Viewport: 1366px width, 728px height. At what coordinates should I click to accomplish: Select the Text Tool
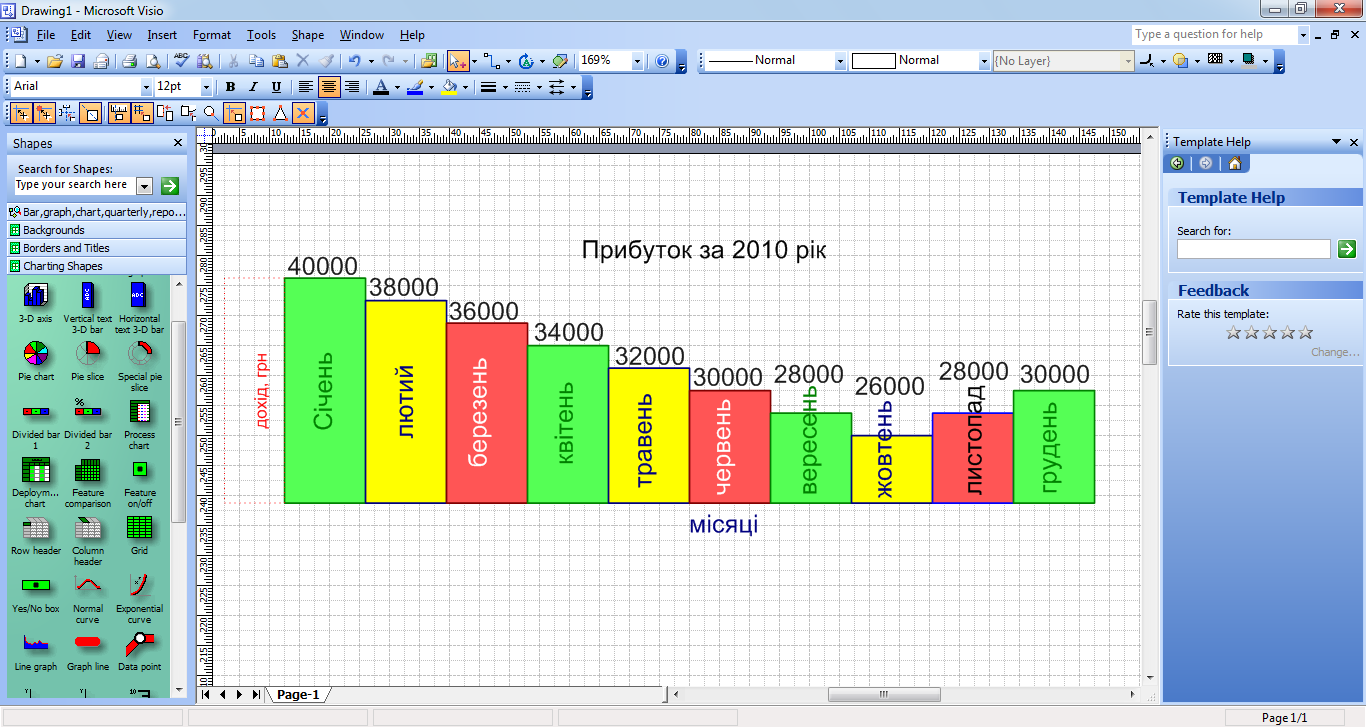coord(525,61)
